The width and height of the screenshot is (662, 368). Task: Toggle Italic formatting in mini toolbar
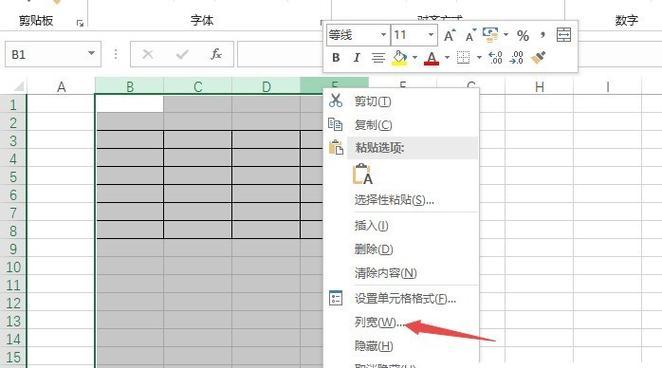pos(357,57)
